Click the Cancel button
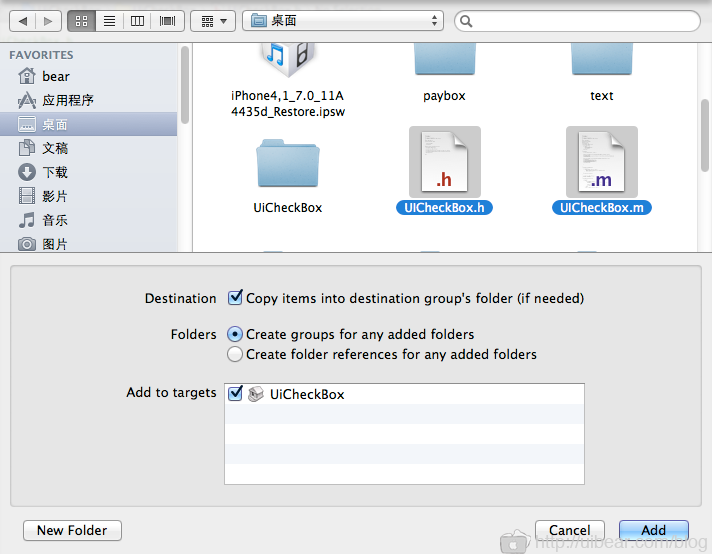 click(x=569, y=530)
